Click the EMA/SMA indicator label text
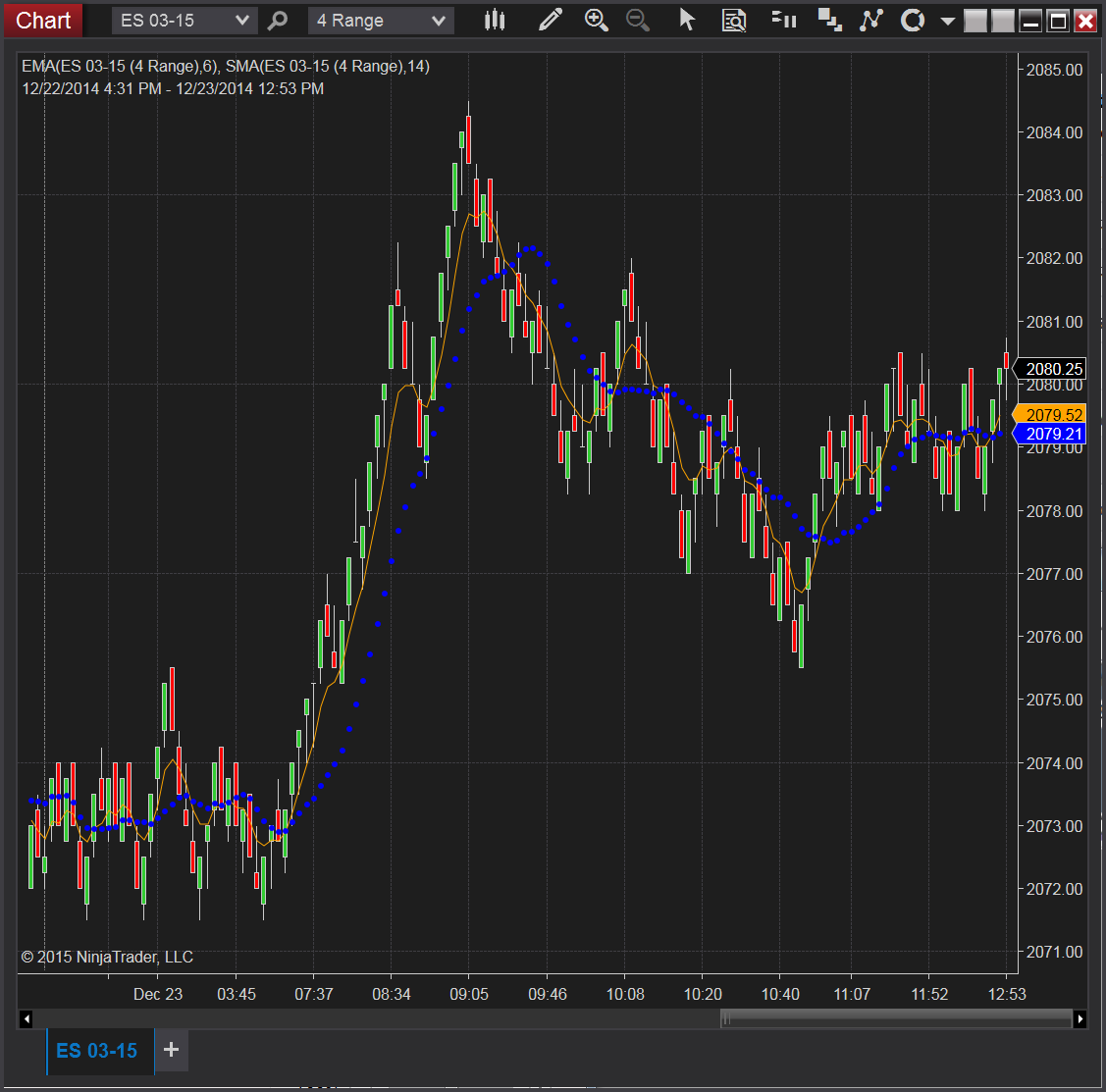Viewport: 1106px width, 1092px height. coord(226,67)
